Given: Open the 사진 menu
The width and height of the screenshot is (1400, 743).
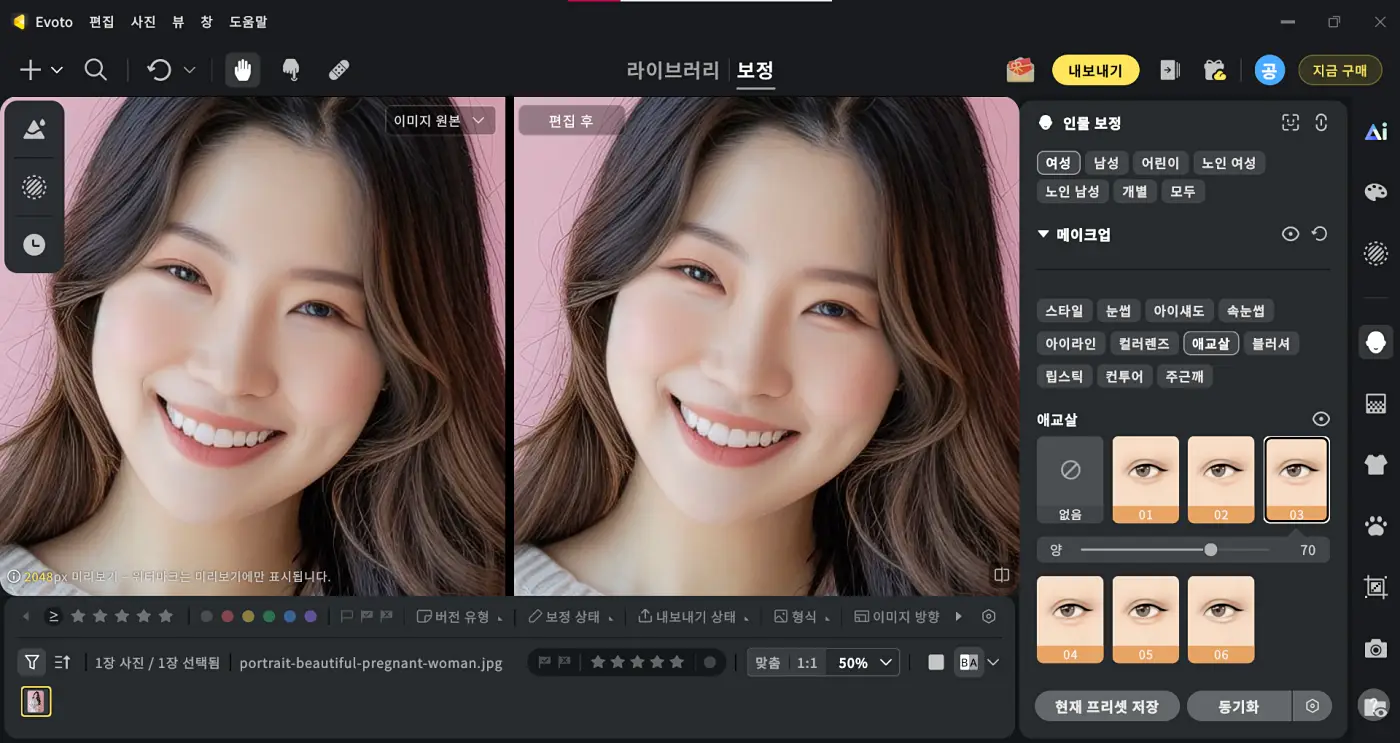Looking at the screenshot, I should tap(142, 21).
